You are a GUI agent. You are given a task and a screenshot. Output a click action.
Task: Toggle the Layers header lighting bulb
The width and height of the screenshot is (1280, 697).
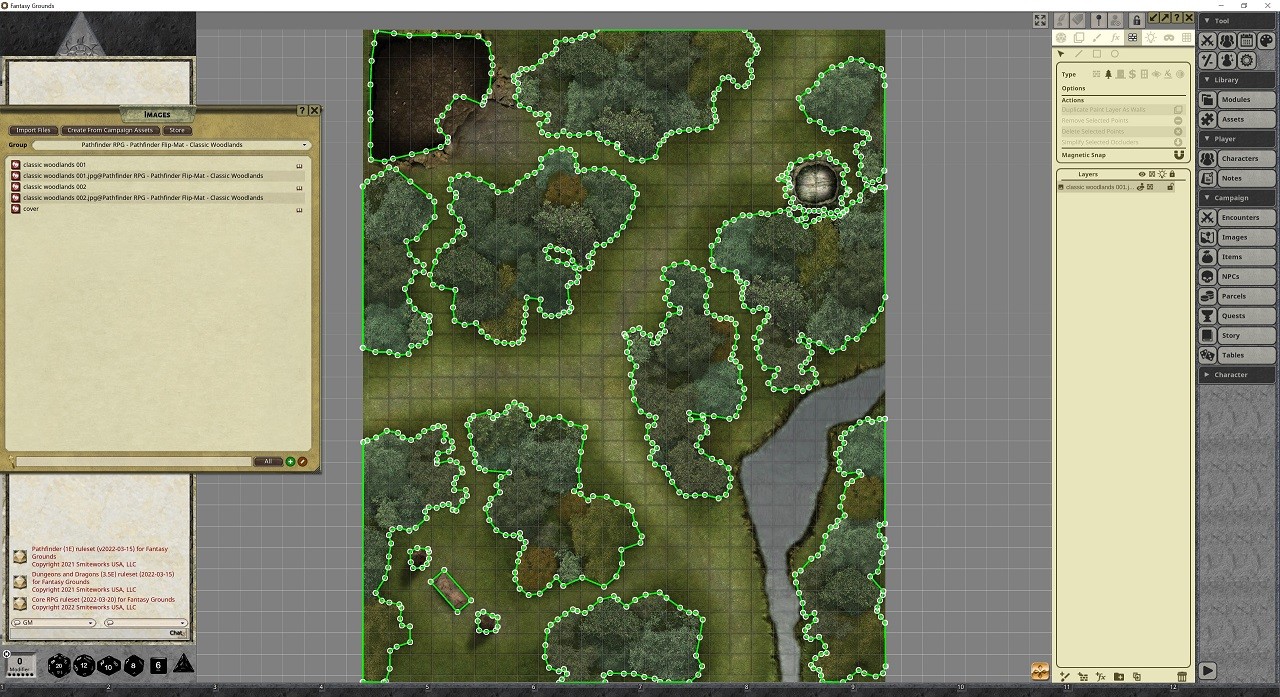coord(1162,174)
